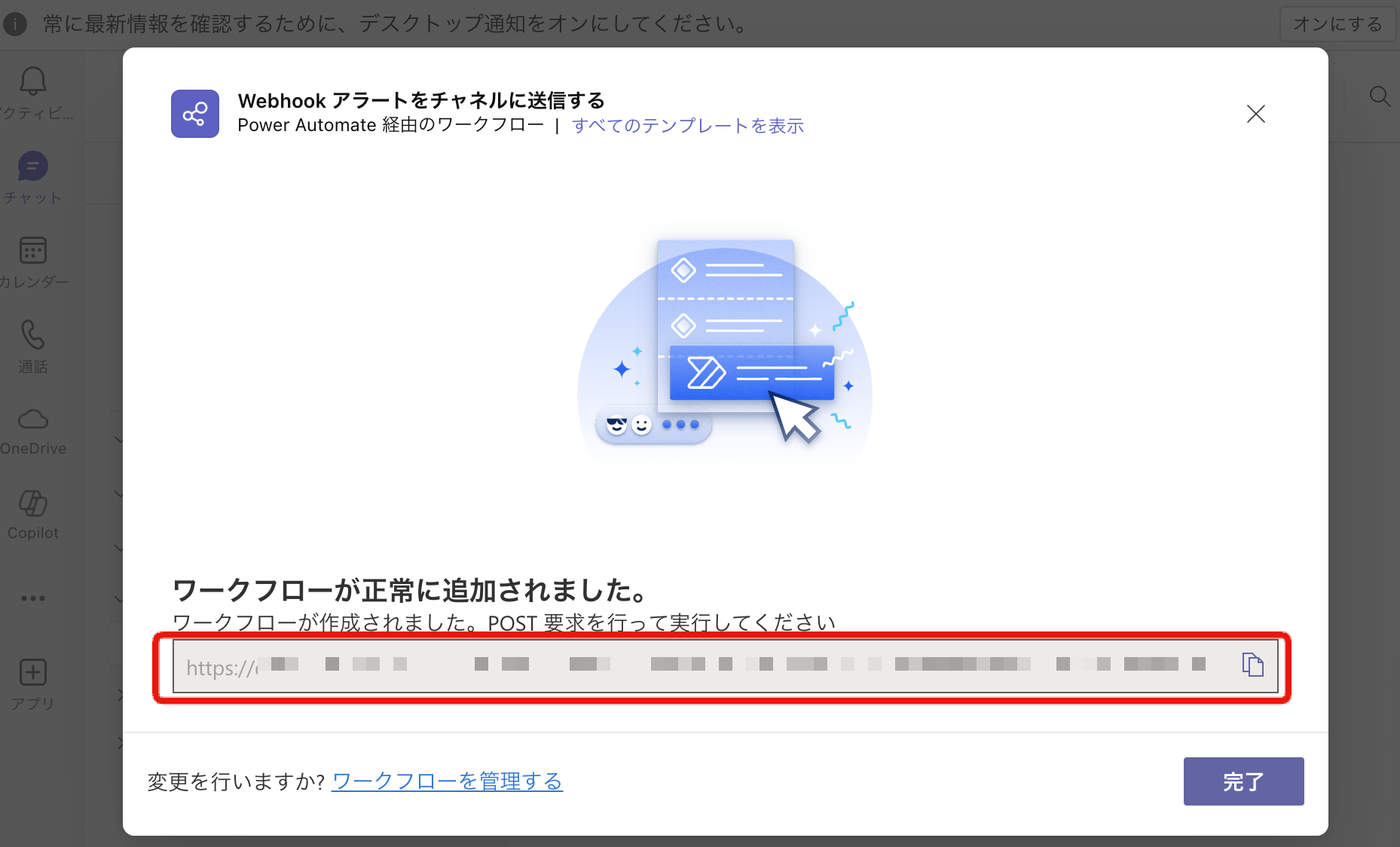Copy the webhook URL with copy icon
The height and width of the screenshot is (847, 1400).
coord(1252,665)
